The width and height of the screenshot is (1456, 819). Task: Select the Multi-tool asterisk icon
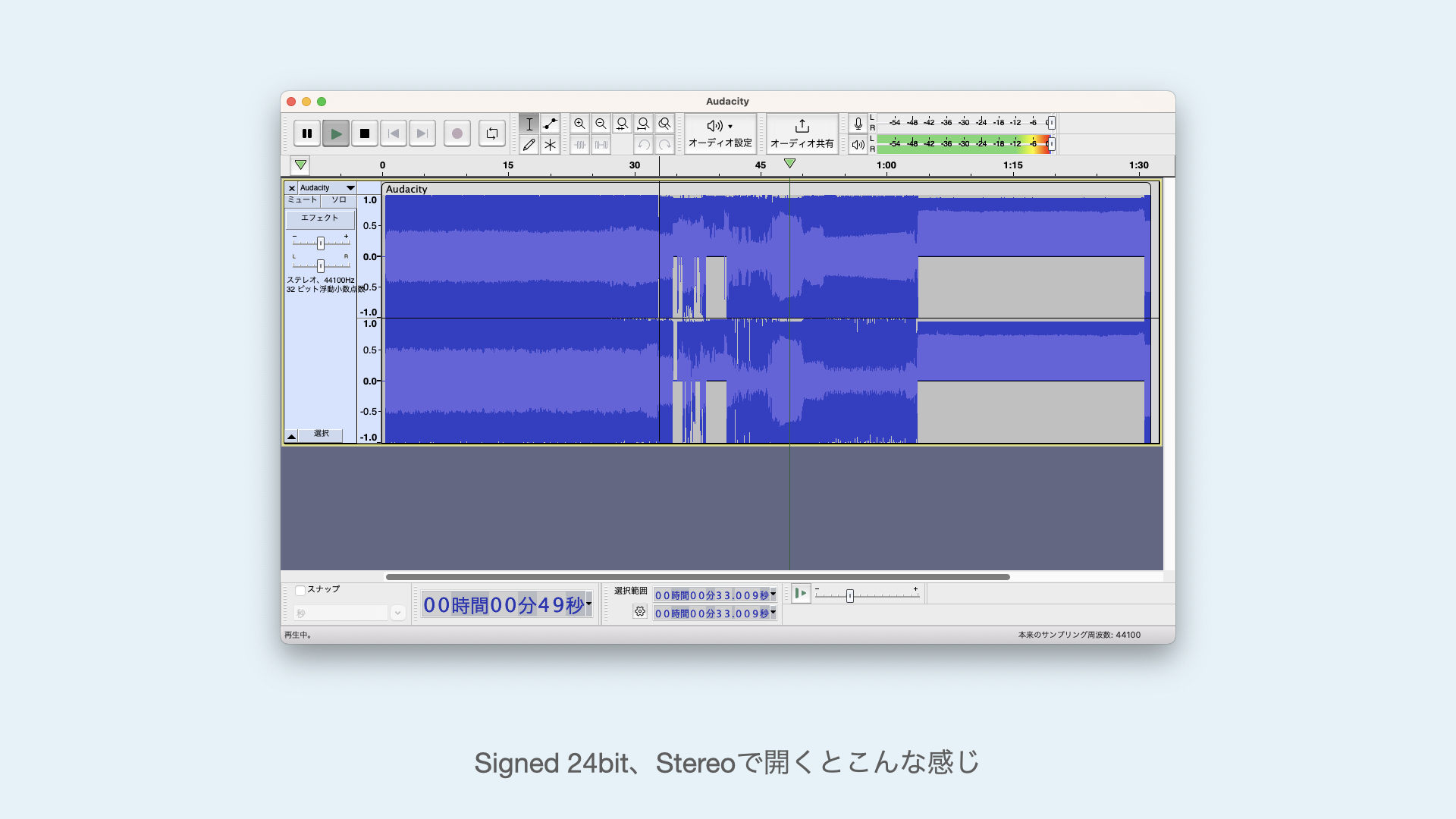coord(551,145)
